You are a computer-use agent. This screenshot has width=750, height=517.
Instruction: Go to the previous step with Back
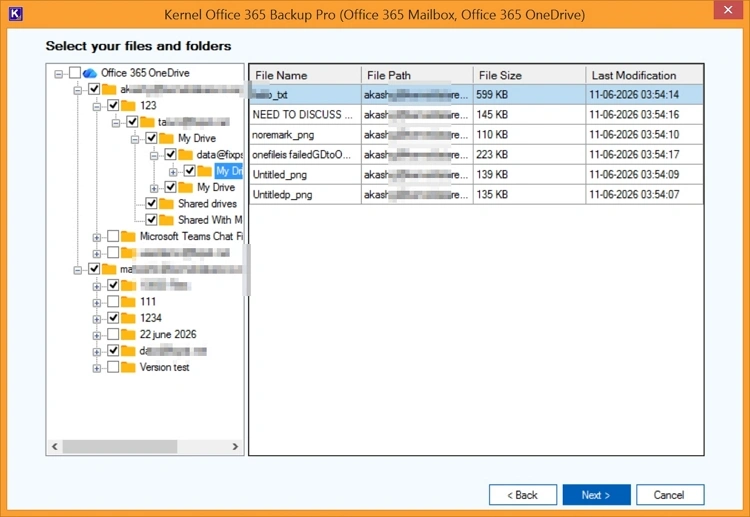coord(523,495)
